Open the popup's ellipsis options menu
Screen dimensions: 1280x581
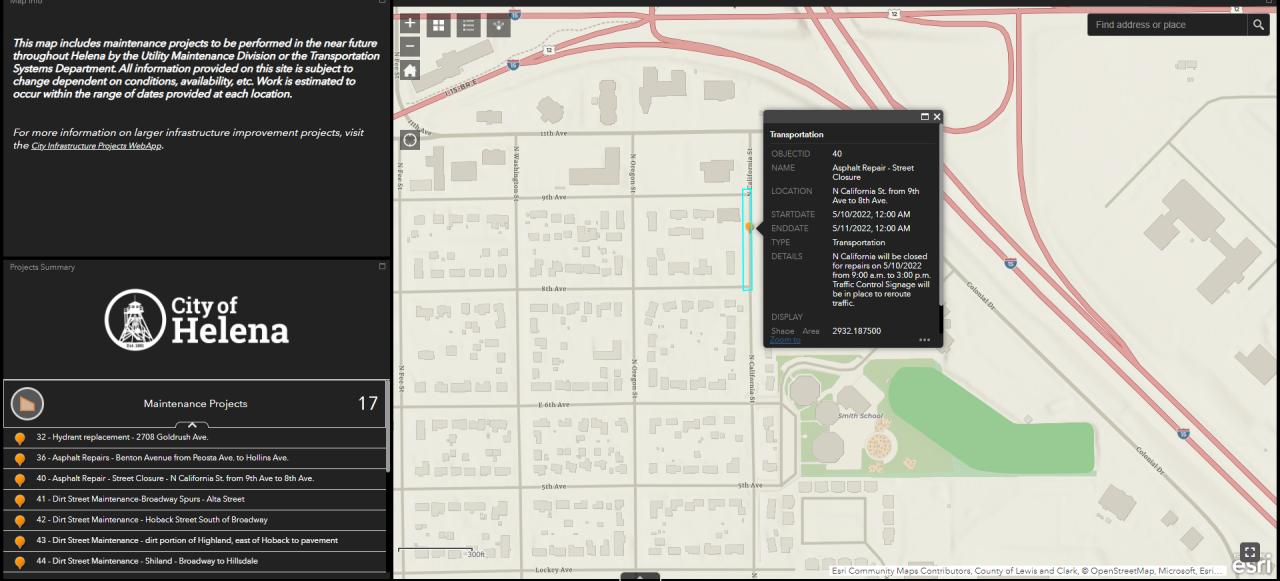click(x=925, y=340)
